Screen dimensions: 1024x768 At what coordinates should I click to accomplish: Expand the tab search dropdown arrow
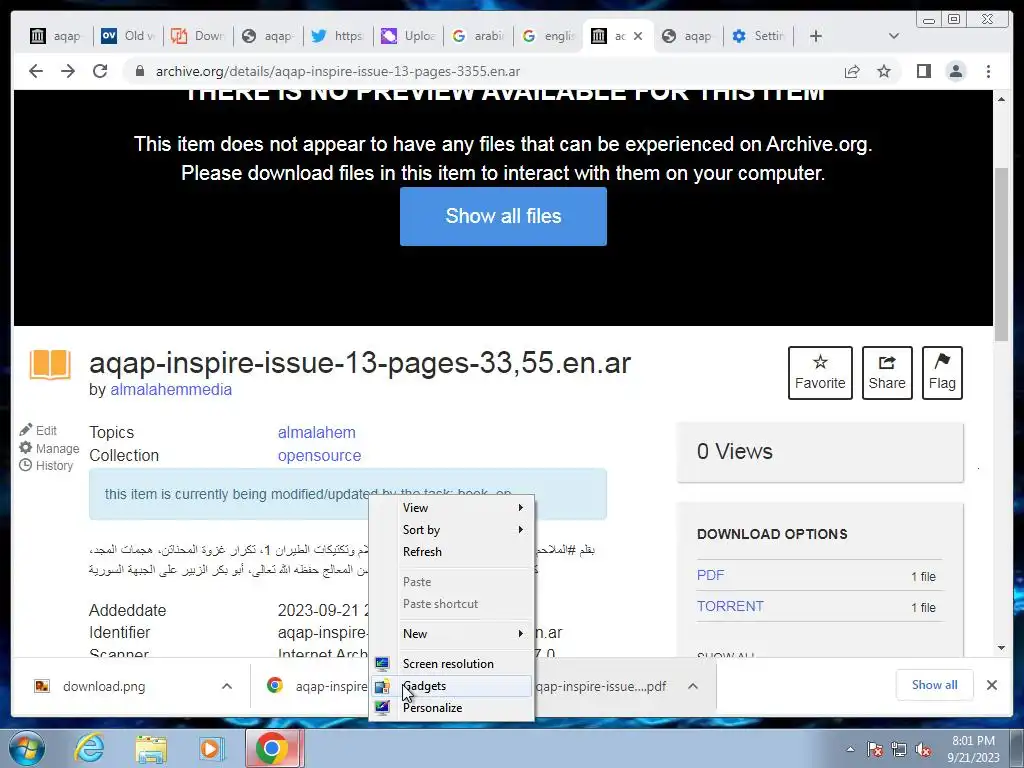pos(894,36)
